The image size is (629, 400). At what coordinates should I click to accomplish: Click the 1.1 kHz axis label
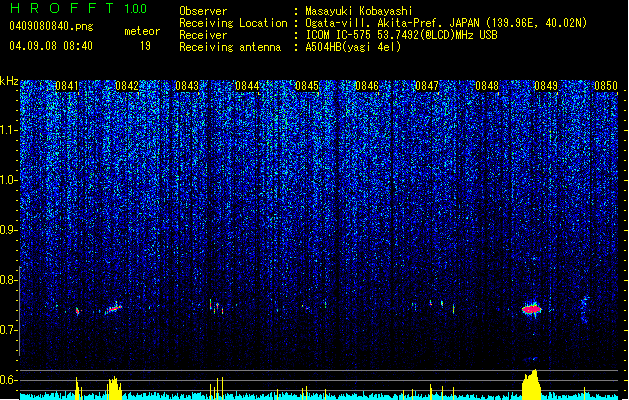coord(9,130)
